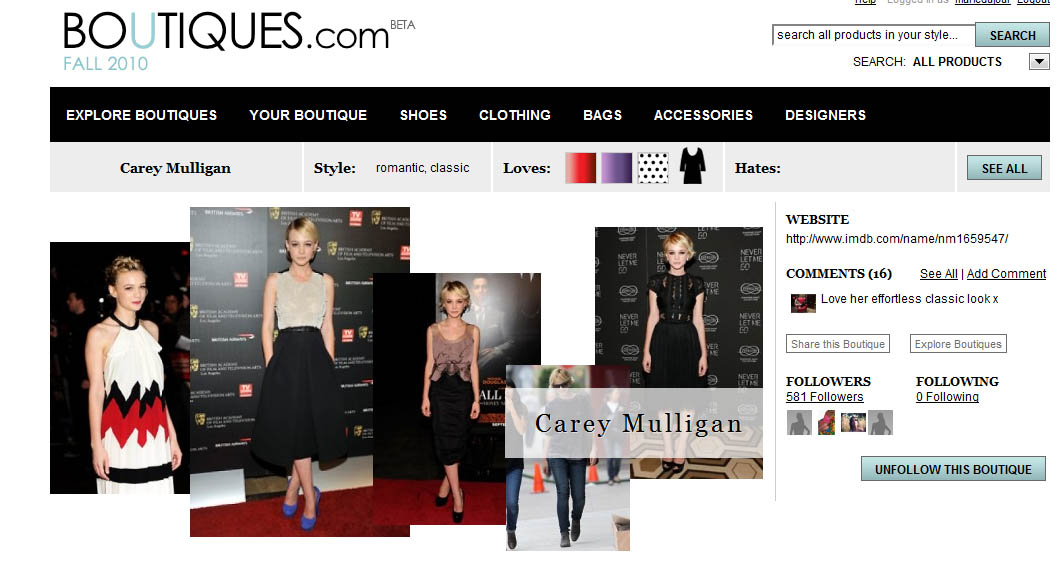Open the photo with blue shoes

299,372
